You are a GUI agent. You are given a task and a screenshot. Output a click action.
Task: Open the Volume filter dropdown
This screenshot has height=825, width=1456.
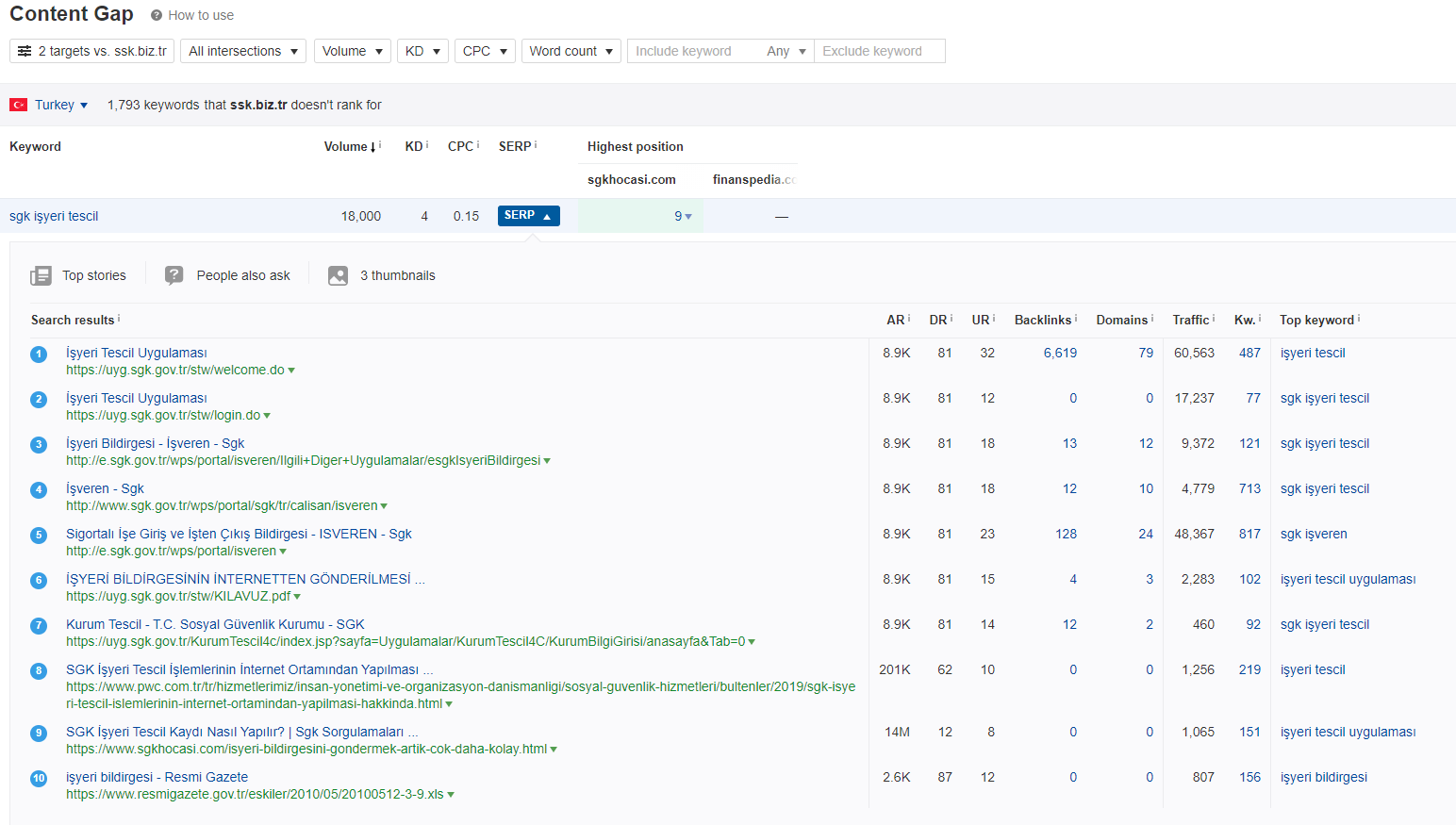(353, 51)
